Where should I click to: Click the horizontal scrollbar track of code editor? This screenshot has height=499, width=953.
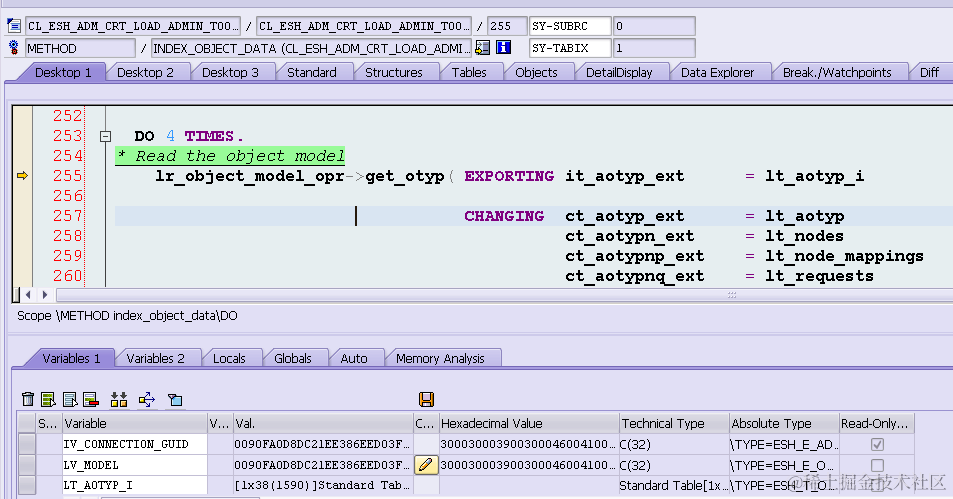504,295
